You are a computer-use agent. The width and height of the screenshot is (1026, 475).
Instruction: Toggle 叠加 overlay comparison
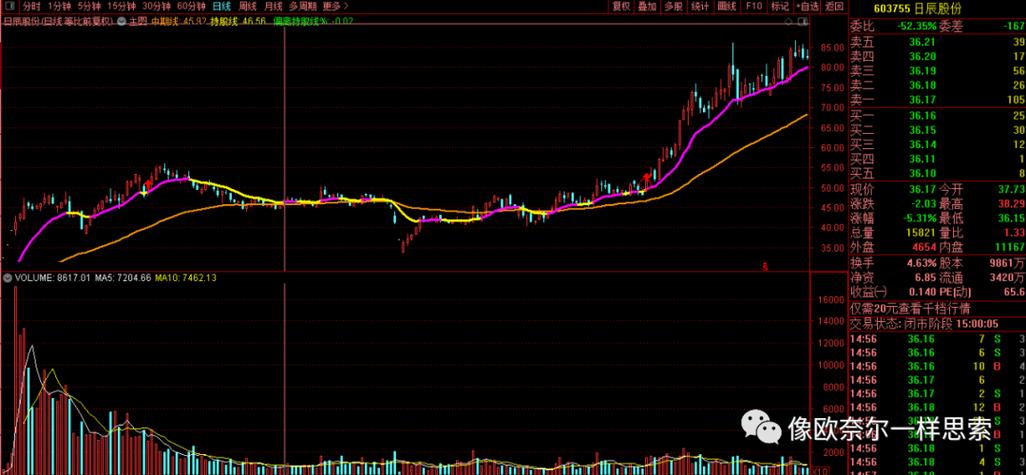[x=647, y=6]
